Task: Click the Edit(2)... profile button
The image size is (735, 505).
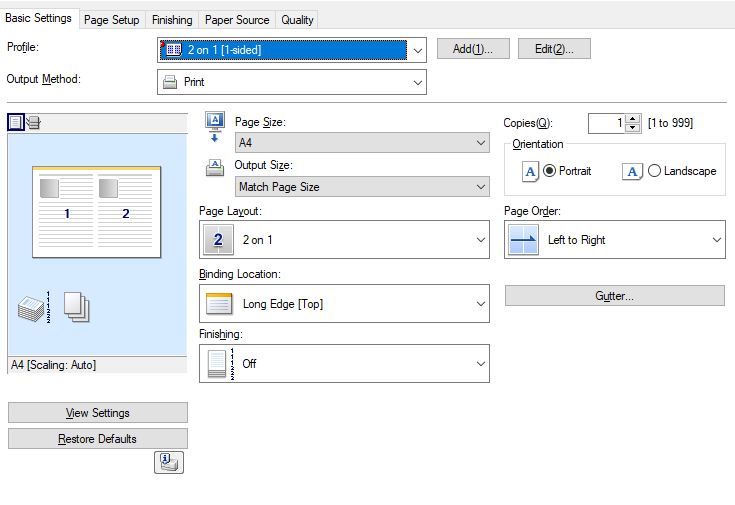Action: 554,49
